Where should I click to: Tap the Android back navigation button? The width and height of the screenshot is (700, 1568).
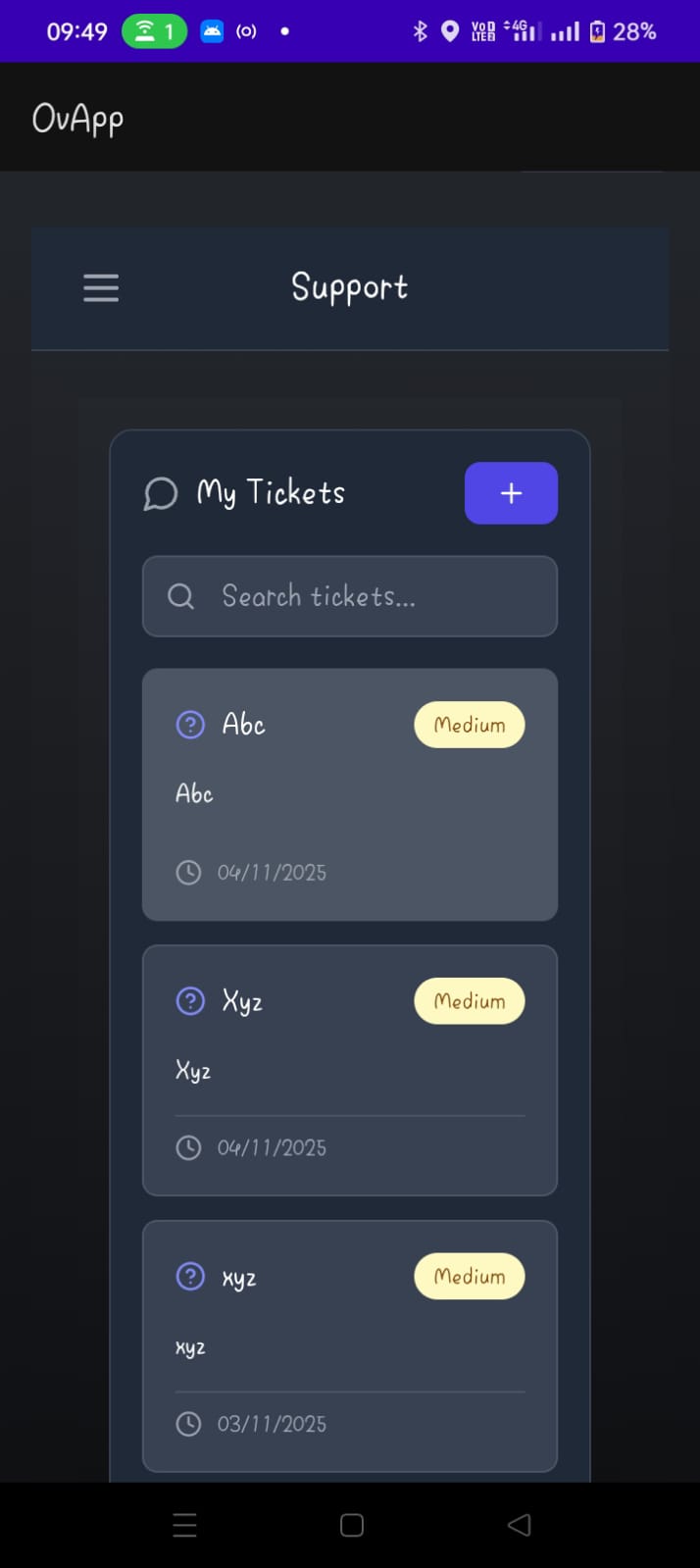pyautogui.click(x=520, y=1524)
